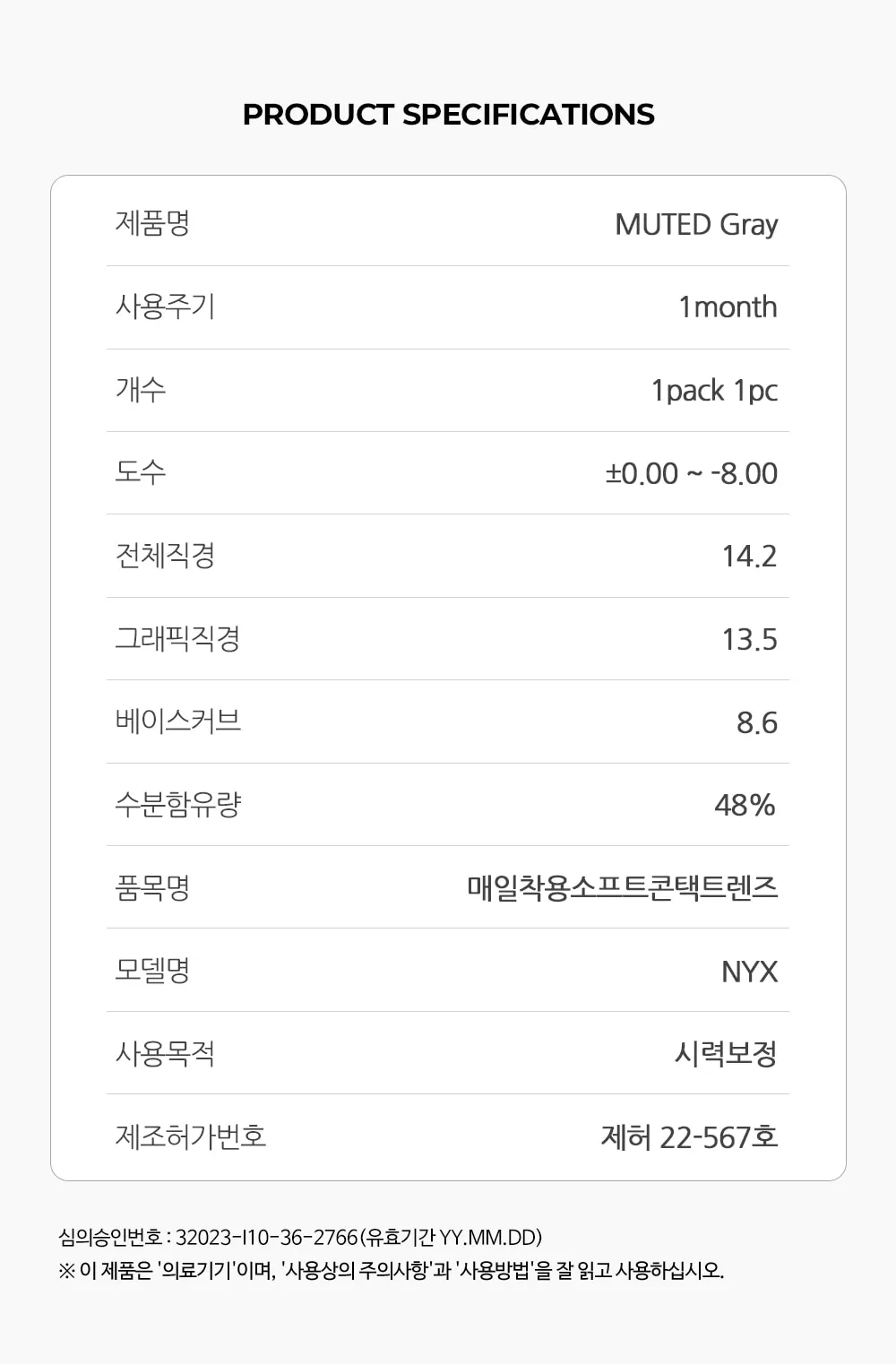This screenshot has width=896, height=1365.
Task: Click the 매일착용소프트콘택트렌즈 item name
Action: 622,887
